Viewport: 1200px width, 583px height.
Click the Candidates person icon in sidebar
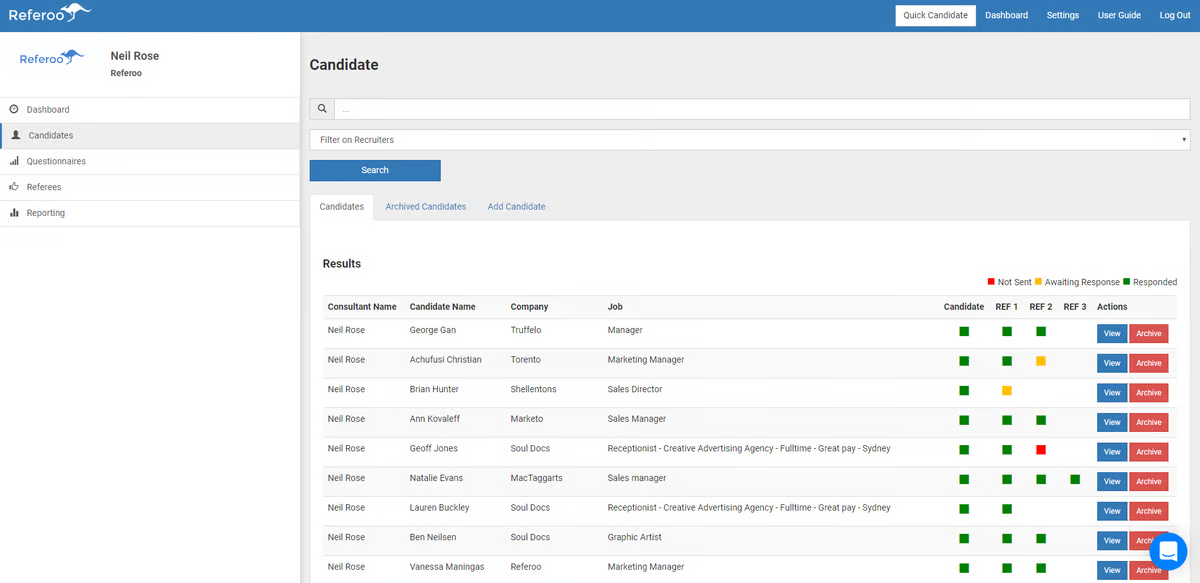[x=15, y=135]
